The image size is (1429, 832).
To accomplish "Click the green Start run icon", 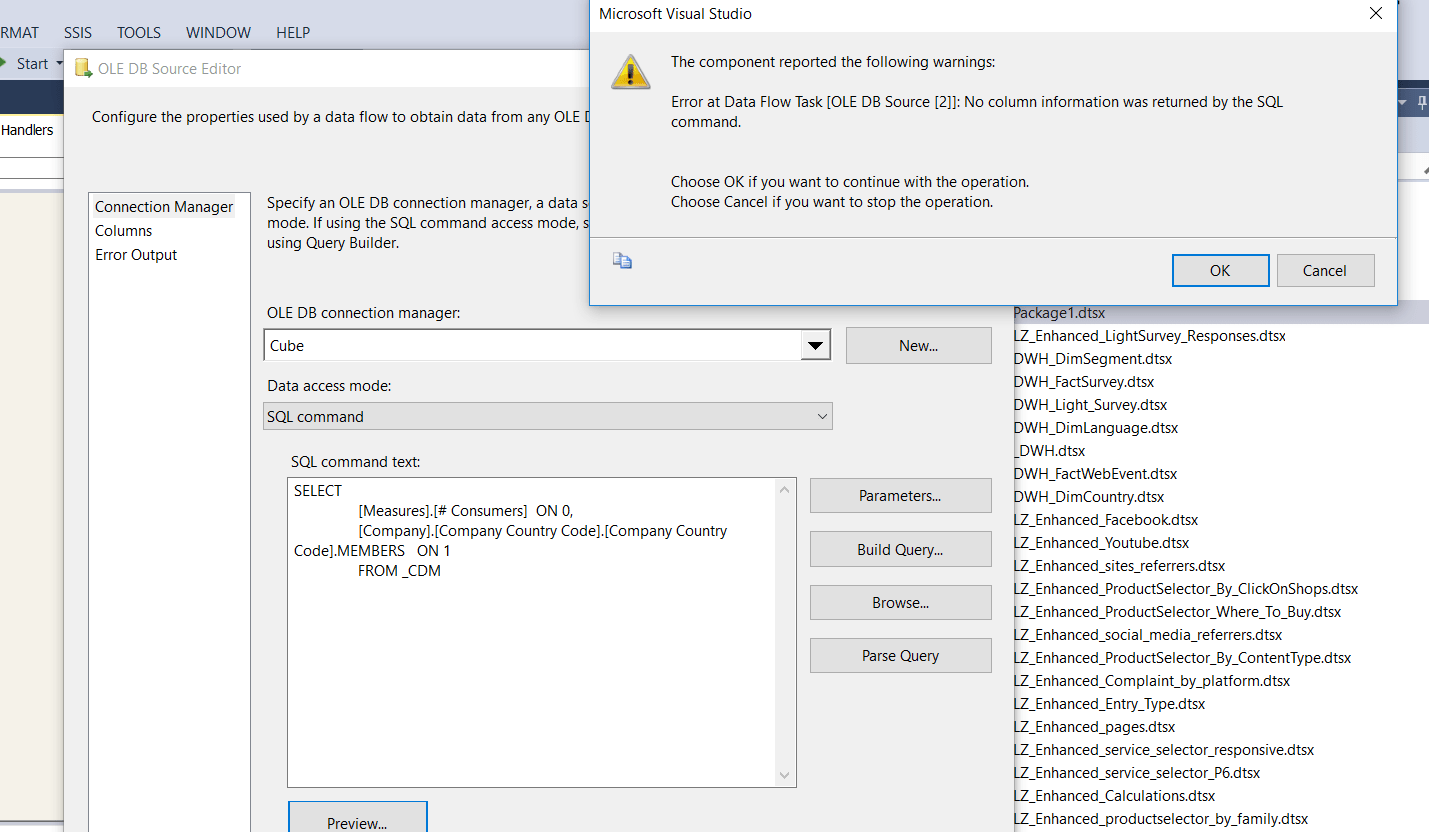I will (5, 63).
